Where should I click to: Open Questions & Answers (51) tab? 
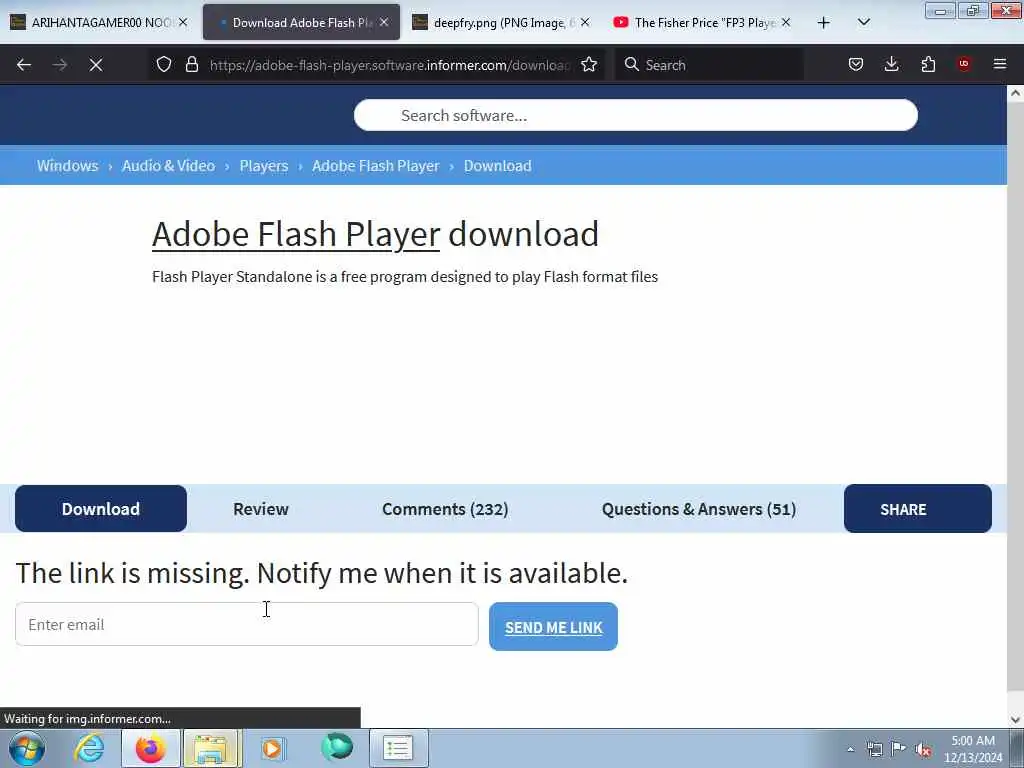(x=699, y=509)
